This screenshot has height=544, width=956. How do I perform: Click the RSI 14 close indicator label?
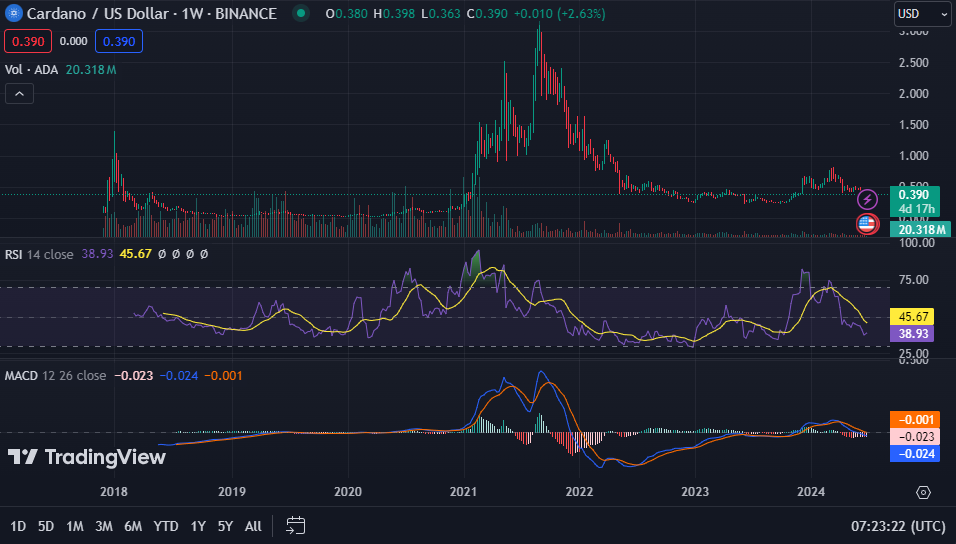[39, 254]
